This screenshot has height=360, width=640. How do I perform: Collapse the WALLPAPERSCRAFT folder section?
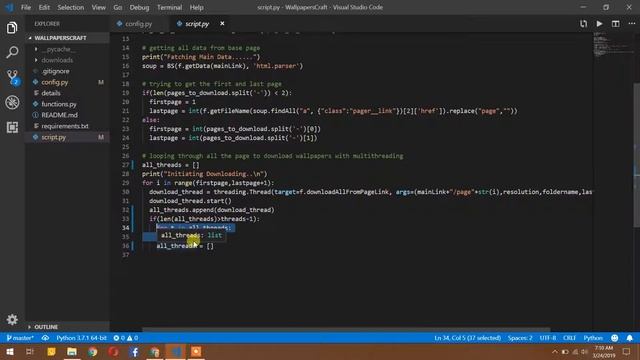[x=67, y=38]
